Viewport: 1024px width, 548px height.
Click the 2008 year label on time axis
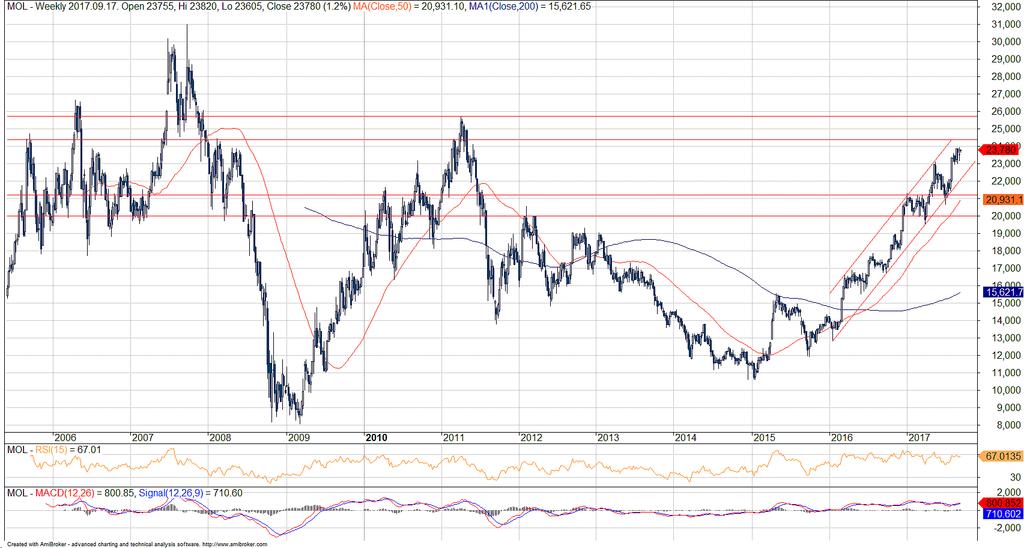coord(221,437)
